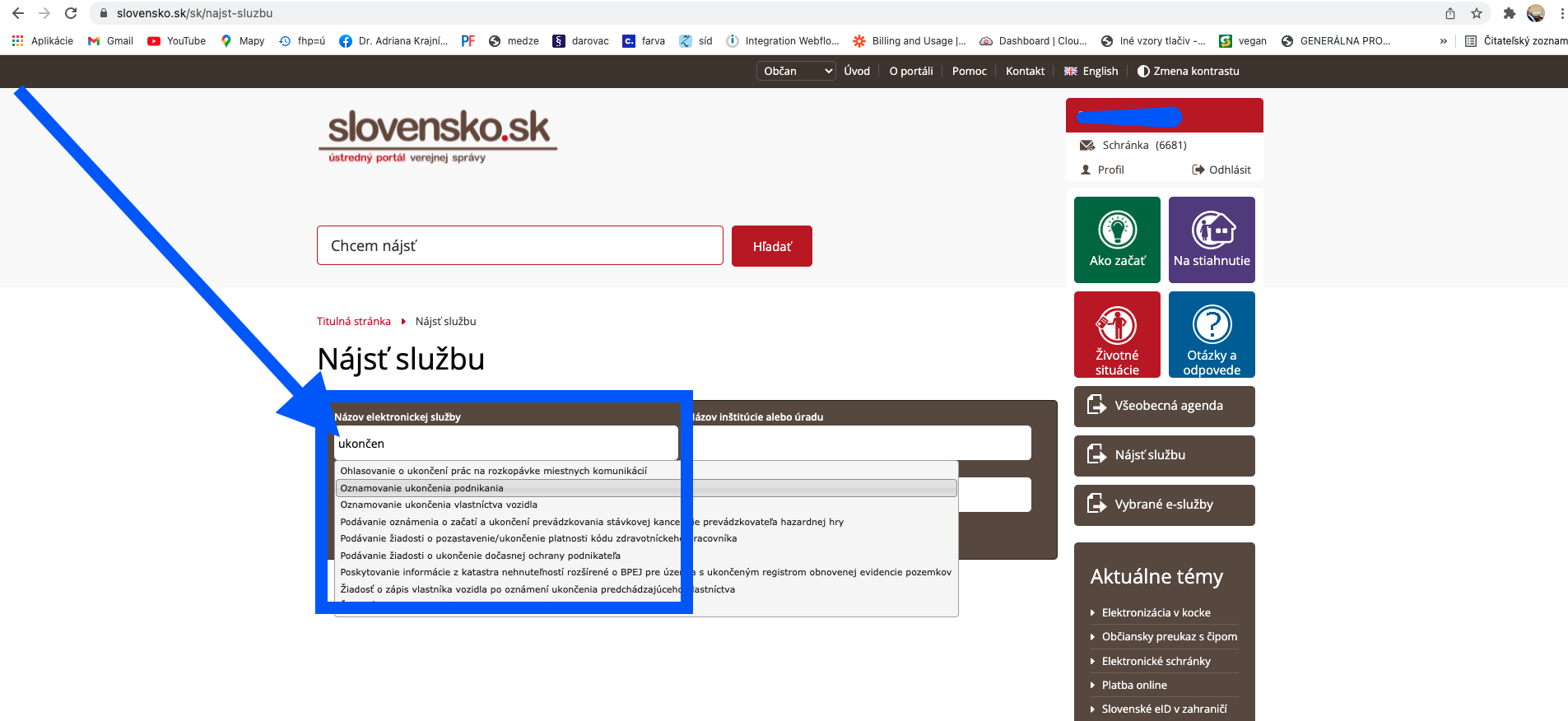Viewport: 1568px width, 721px height.
Task: Click the browser address bar URL
Action: [194, 13]
